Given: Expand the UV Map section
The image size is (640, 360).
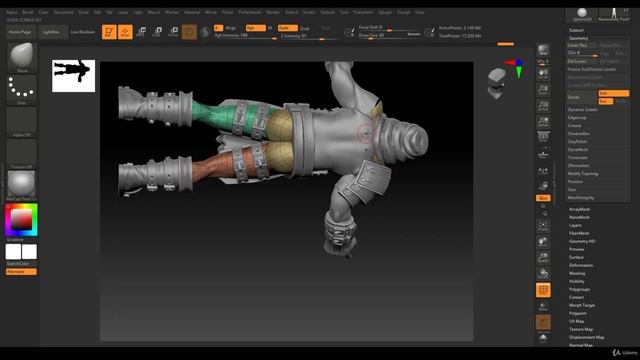Looking at the screenshot, I should click(576, 321).
